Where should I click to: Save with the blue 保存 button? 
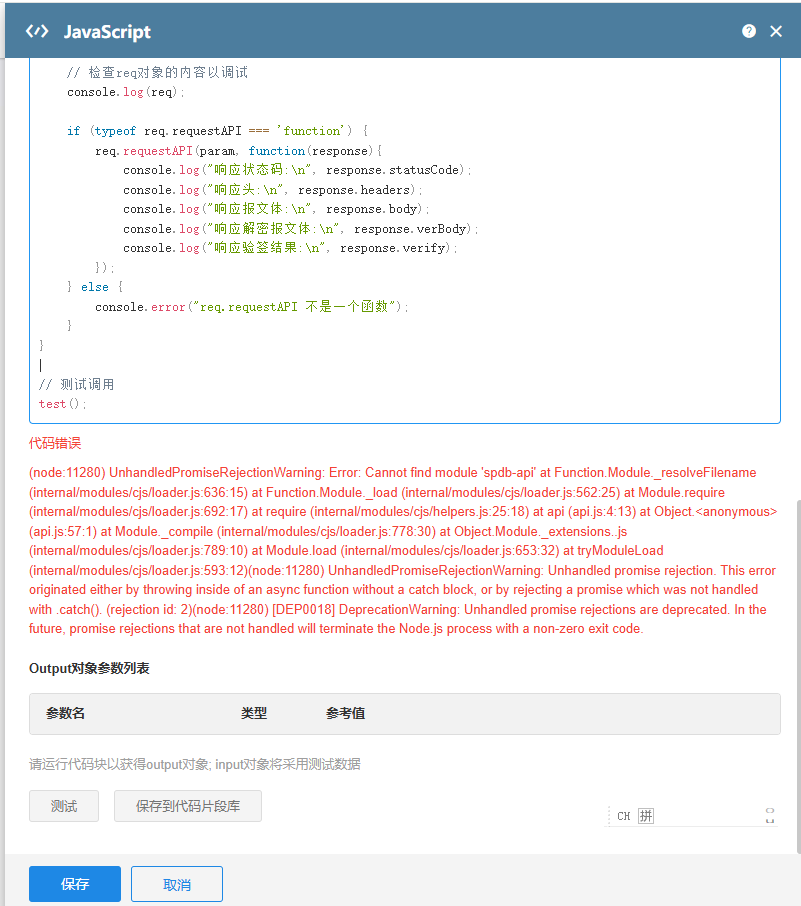coord(75,883)
